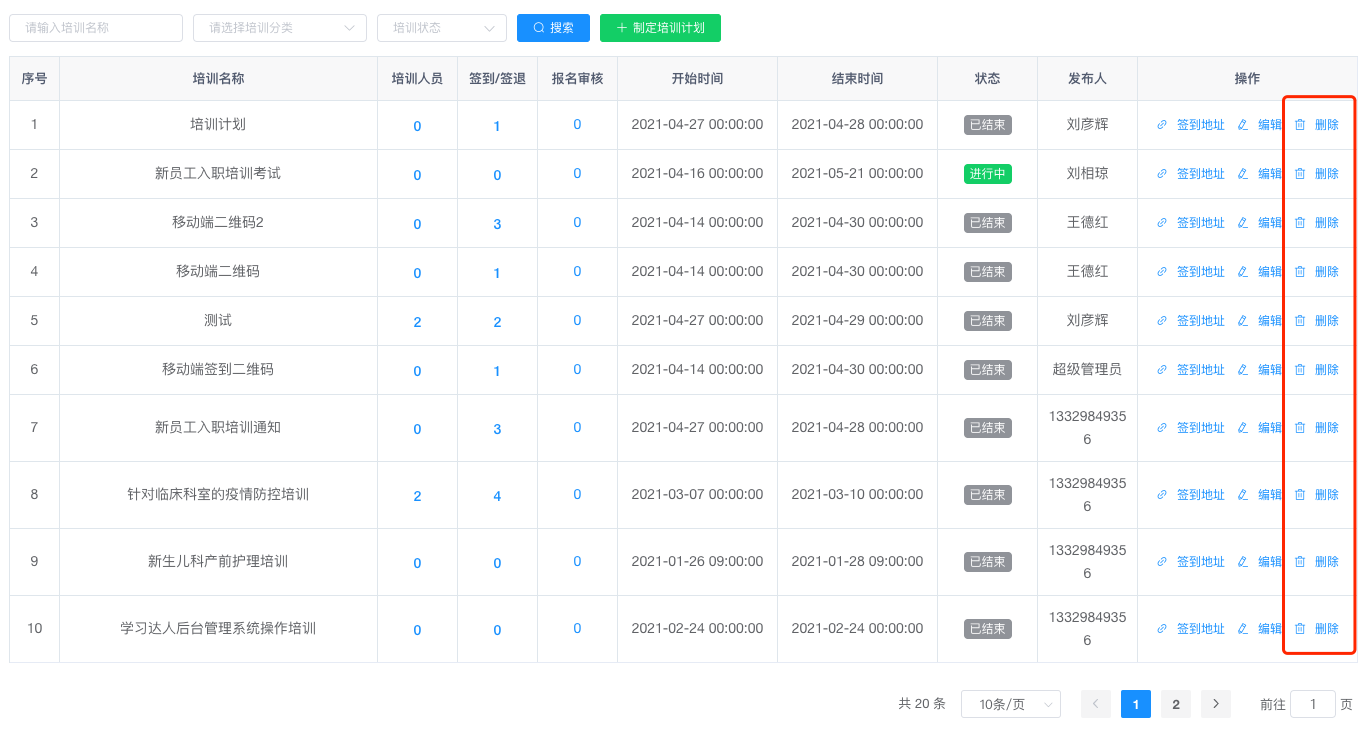Open 签到地址 link for 测试
Image resolution: width=1370 pixels, height=735 pixels.
point(1201,321)
